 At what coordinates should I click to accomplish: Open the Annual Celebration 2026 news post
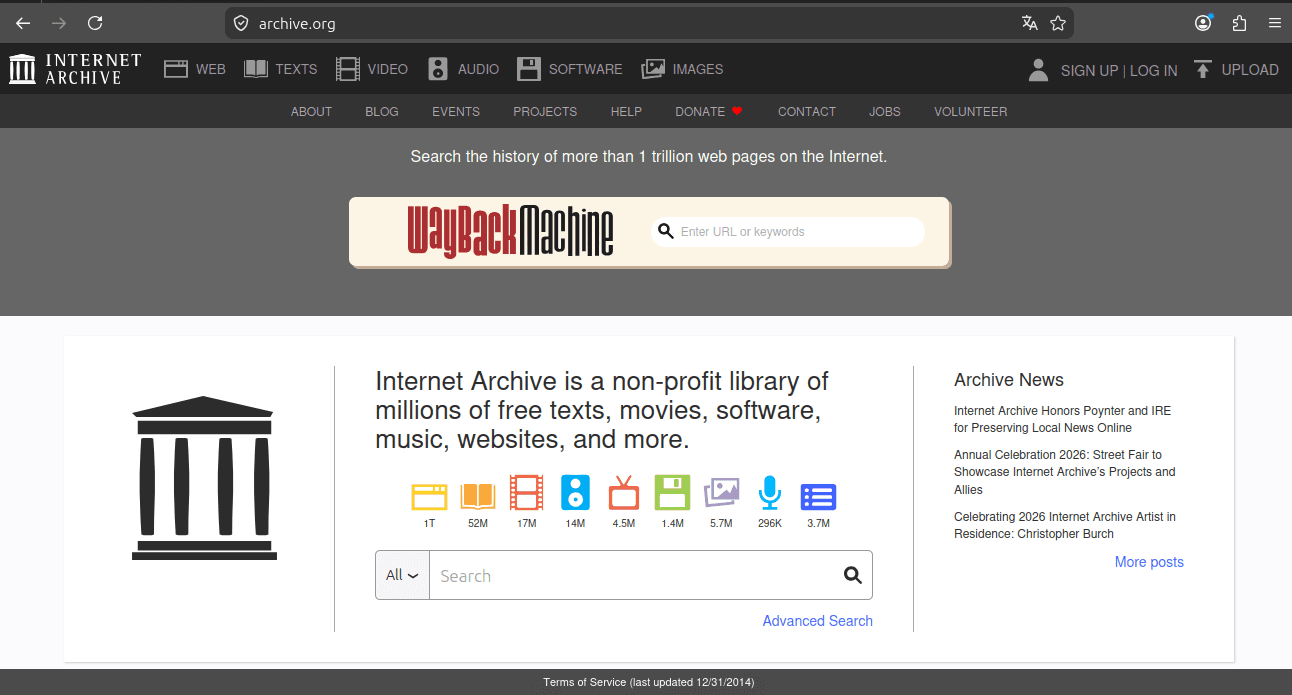[1065, 472]
